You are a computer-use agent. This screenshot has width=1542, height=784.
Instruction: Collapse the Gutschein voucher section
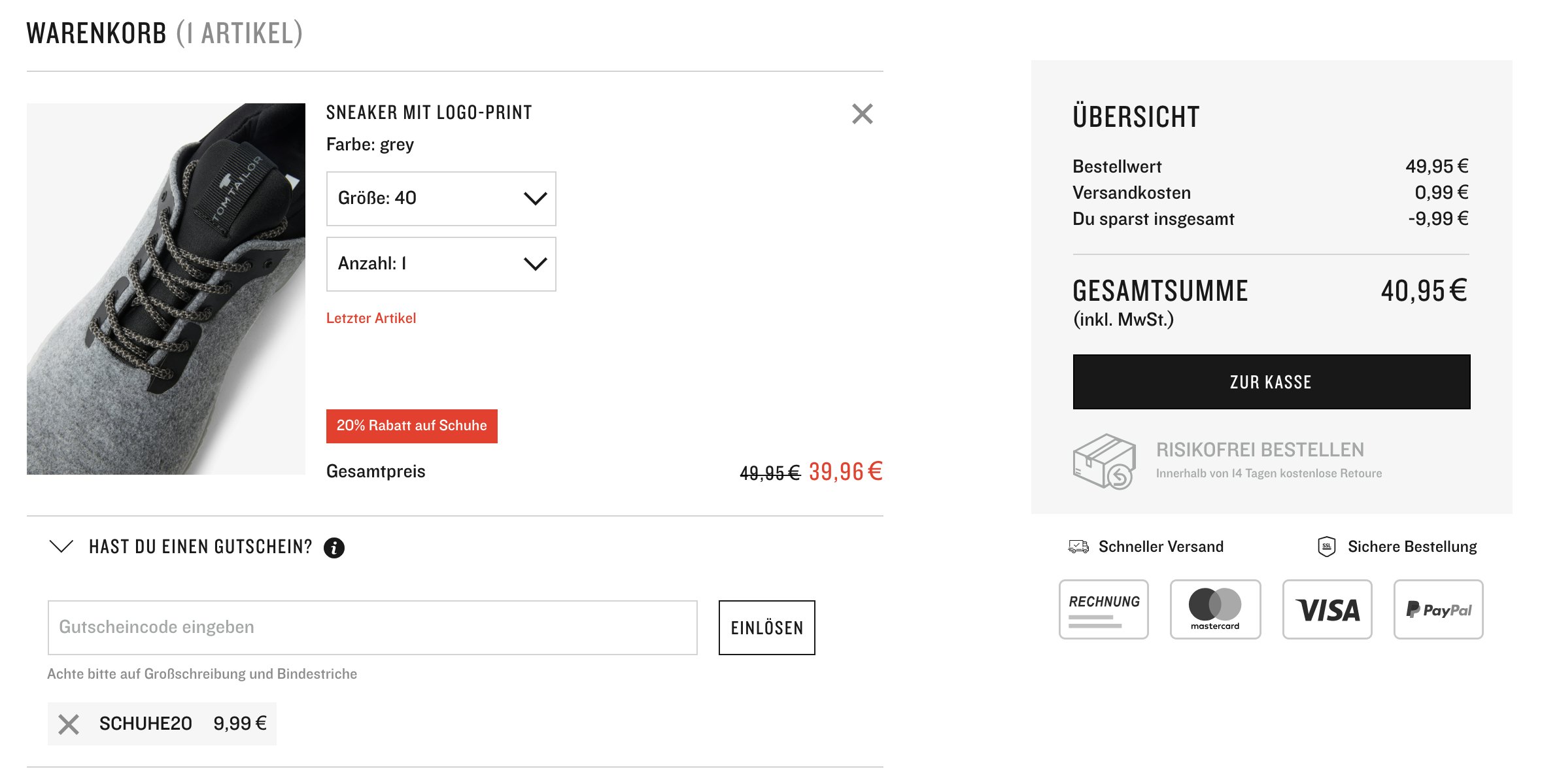point(61,547)
